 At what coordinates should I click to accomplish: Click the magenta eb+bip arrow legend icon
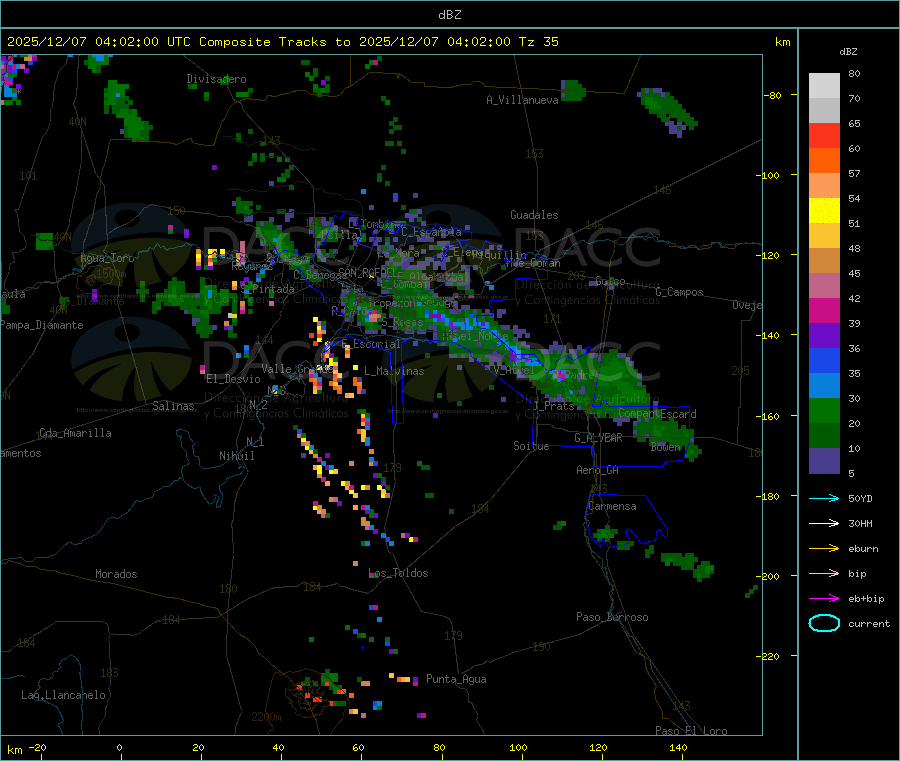(824, 599)
